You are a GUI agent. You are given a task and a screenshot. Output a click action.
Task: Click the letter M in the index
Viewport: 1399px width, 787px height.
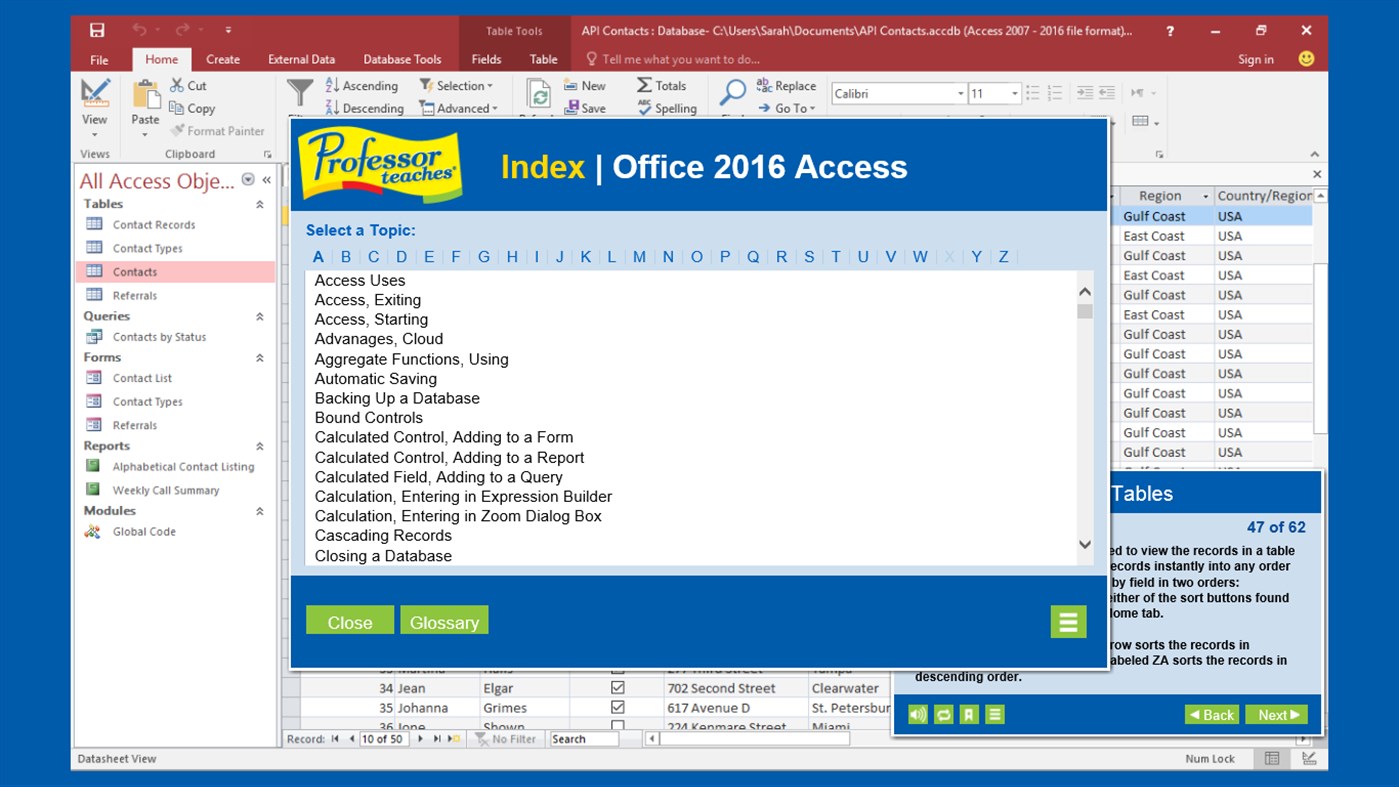click(638, 257)
